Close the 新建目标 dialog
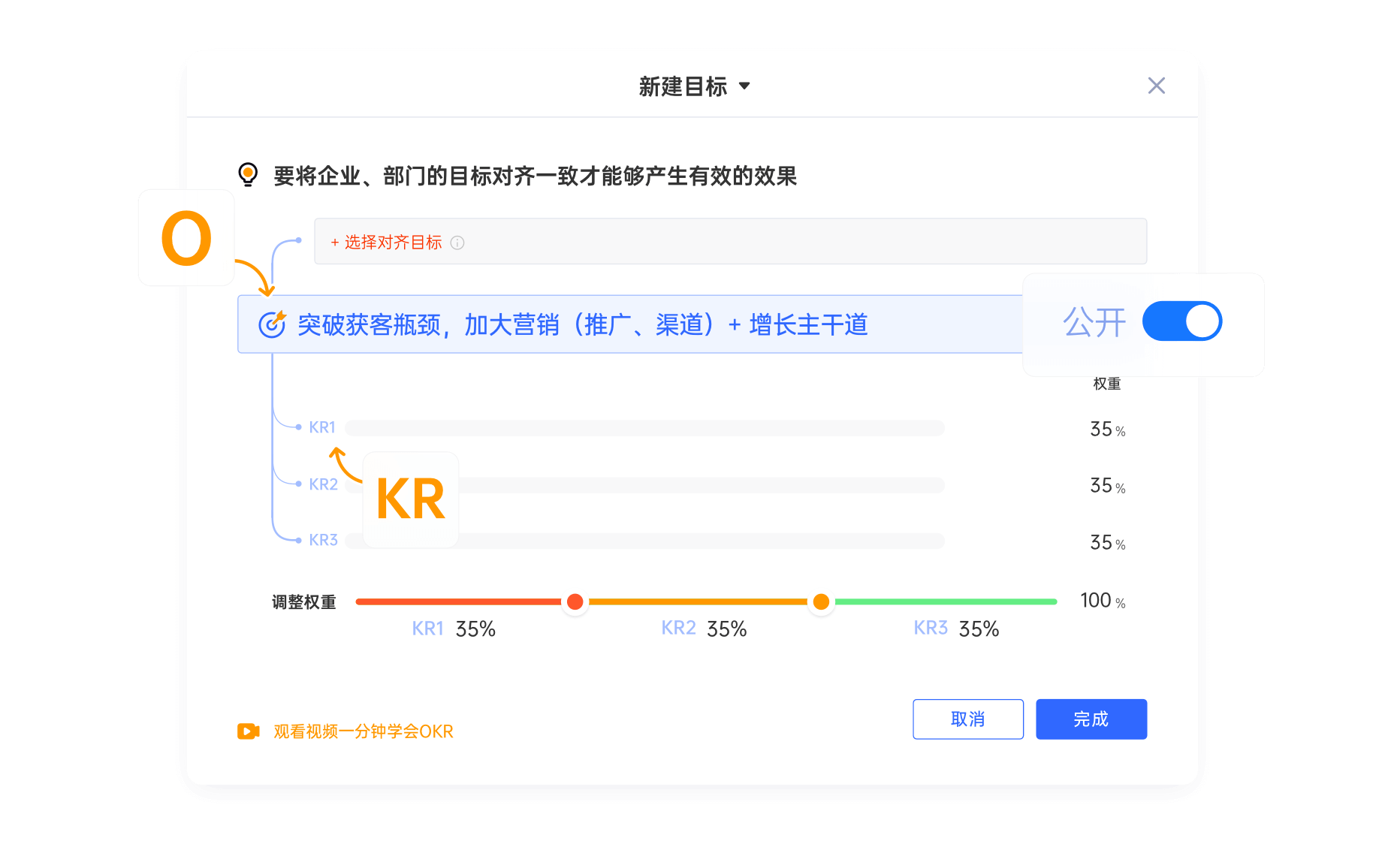 1156,86
